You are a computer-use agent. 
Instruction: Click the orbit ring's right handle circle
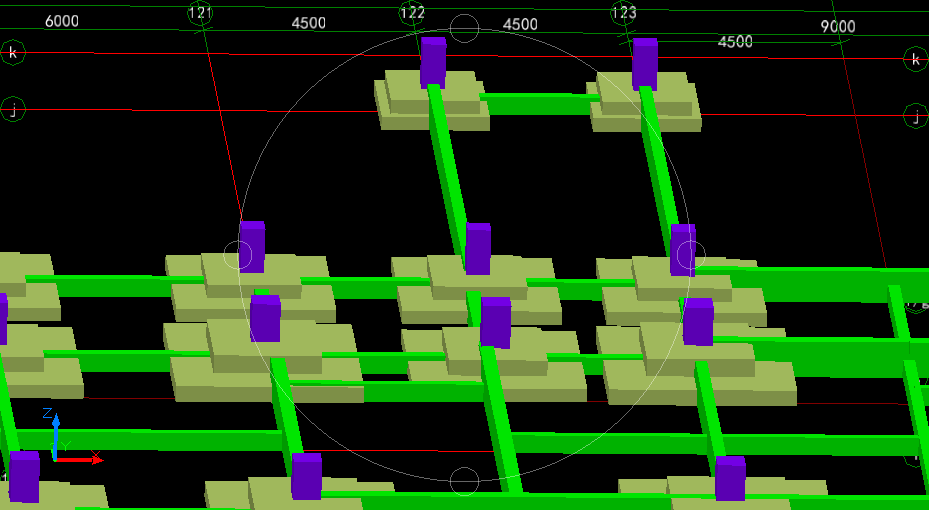click(691, 255)
